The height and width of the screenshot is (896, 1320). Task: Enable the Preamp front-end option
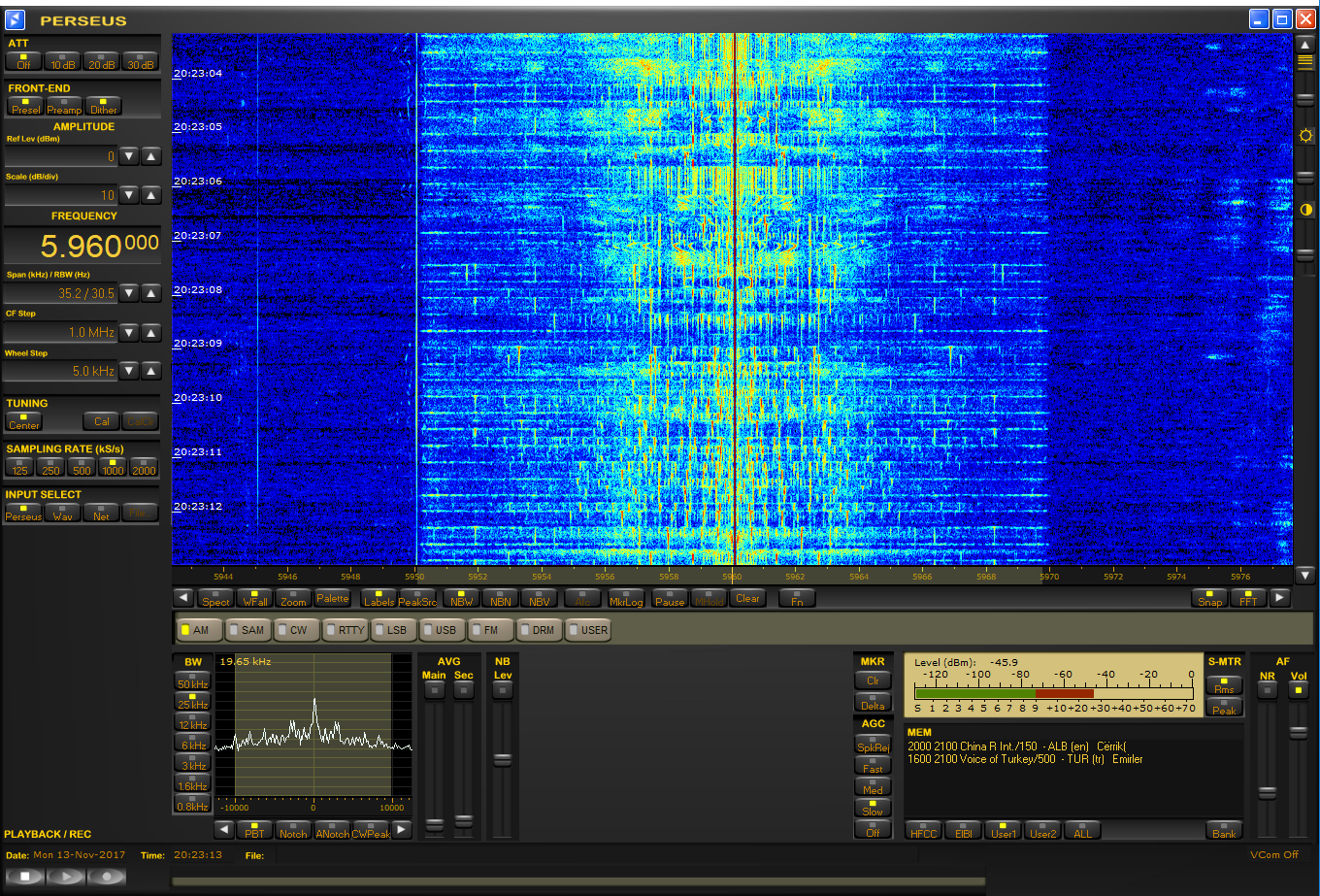pos(64,106)
